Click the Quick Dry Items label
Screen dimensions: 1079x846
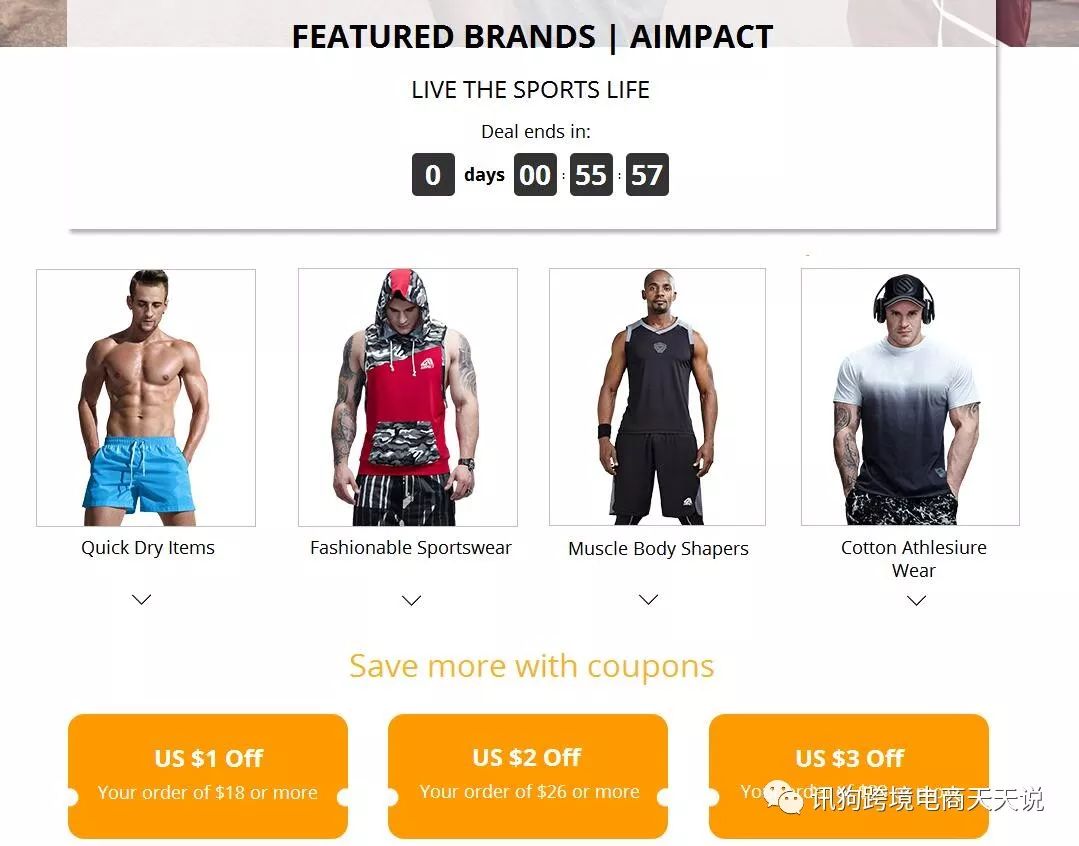[x=148, y=548]
